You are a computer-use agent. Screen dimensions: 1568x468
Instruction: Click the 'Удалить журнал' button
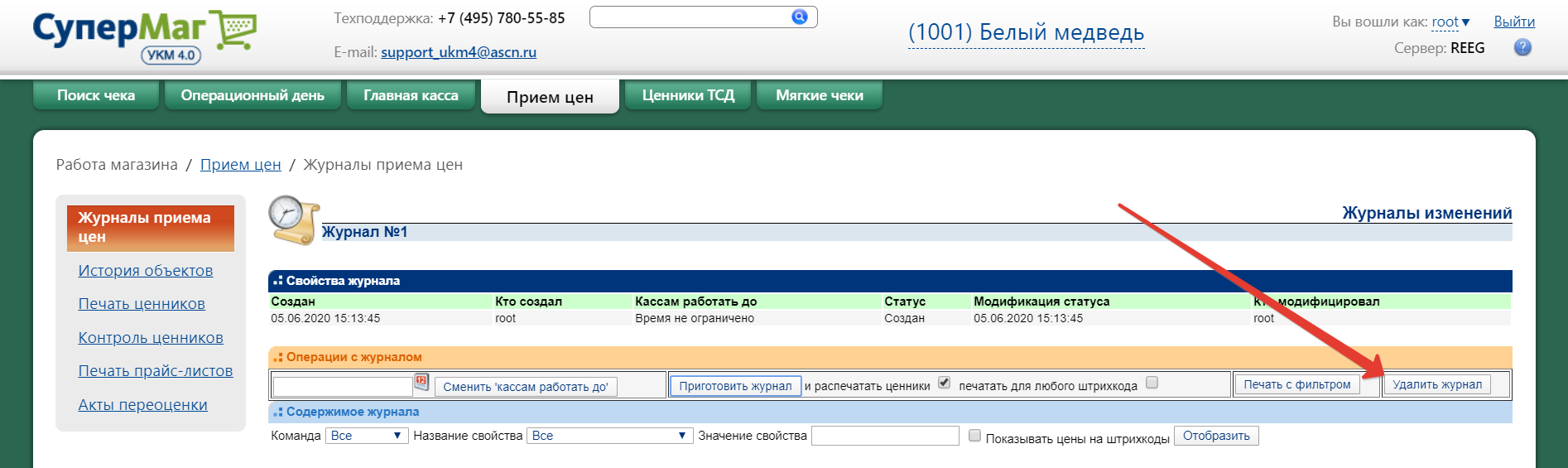click(1437, 384)
